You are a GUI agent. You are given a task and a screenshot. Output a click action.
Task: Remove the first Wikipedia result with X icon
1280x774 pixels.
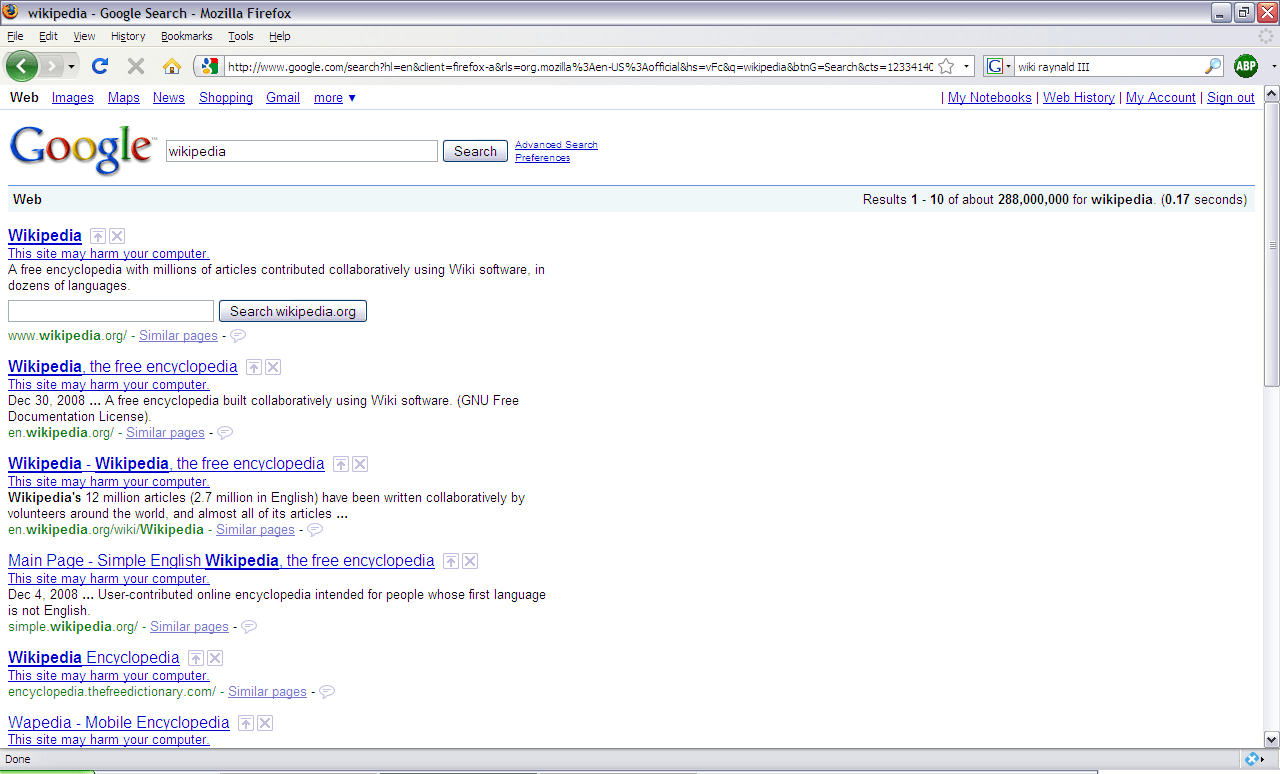[117, 236]
